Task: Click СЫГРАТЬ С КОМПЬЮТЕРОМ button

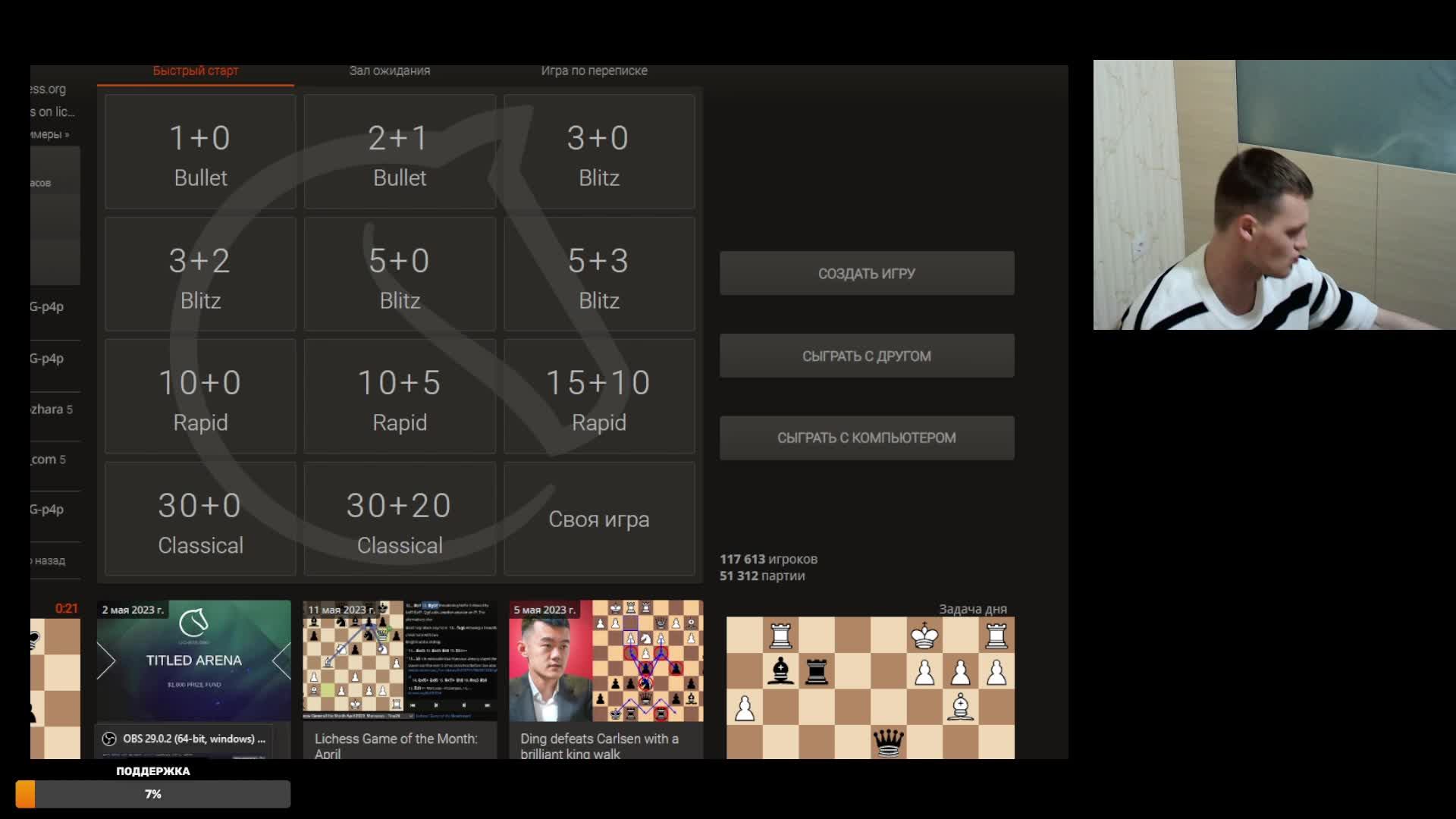Action: coord(866,438)
